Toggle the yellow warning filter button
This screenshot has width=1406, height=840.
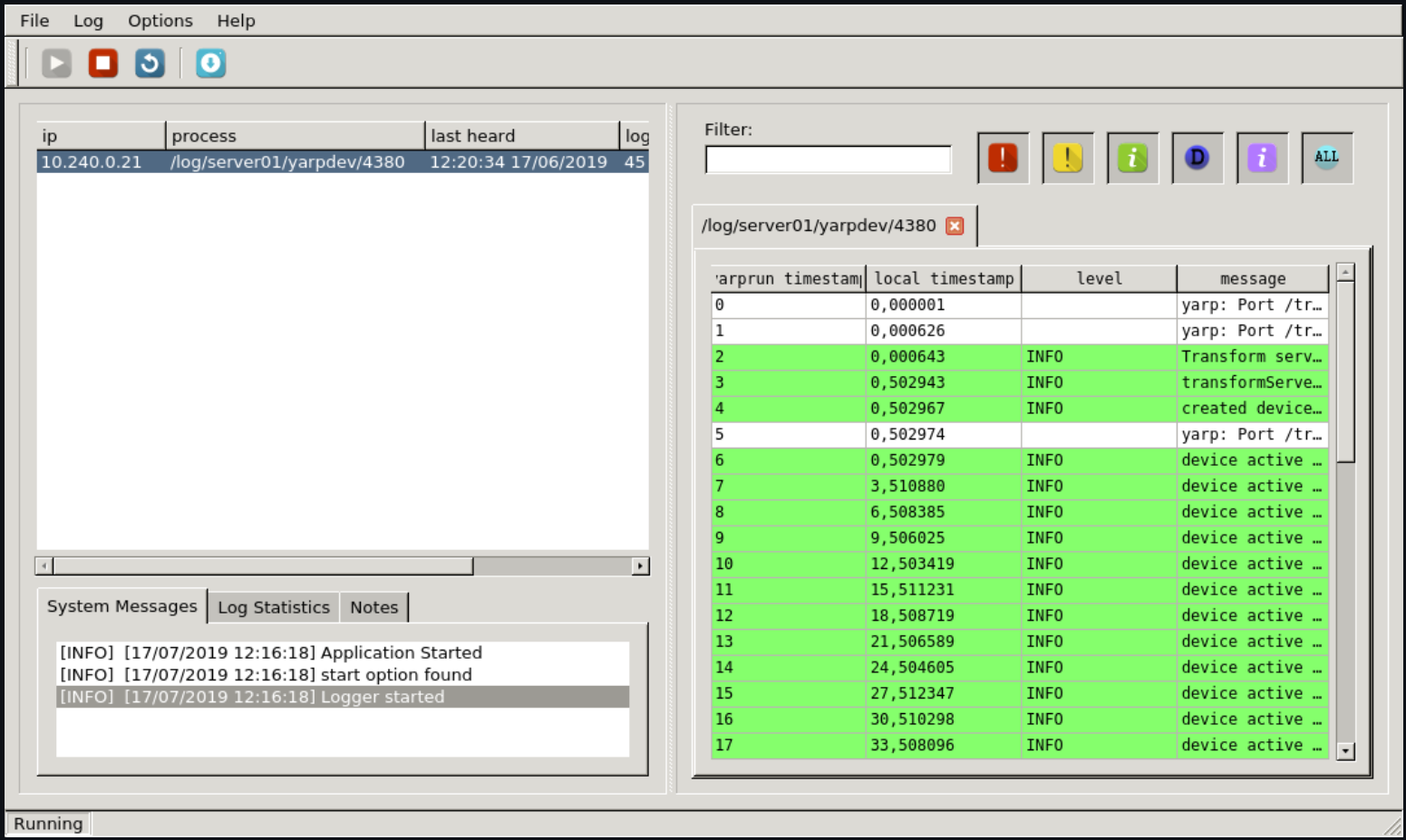point(1067,158)
